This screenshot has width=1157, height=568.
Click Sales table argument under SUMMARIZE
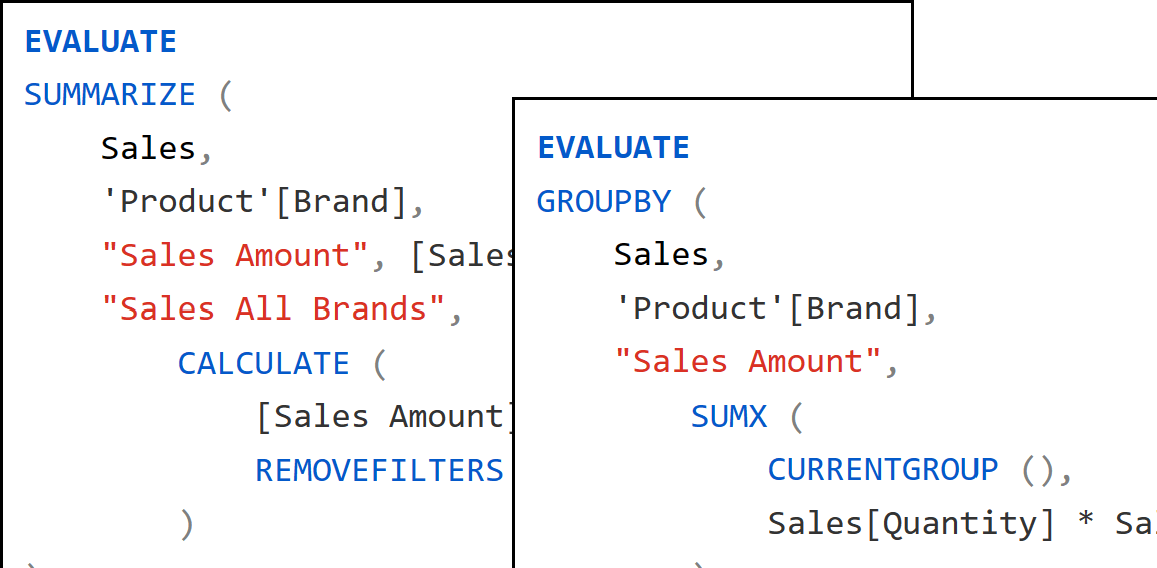coord(148,149)
